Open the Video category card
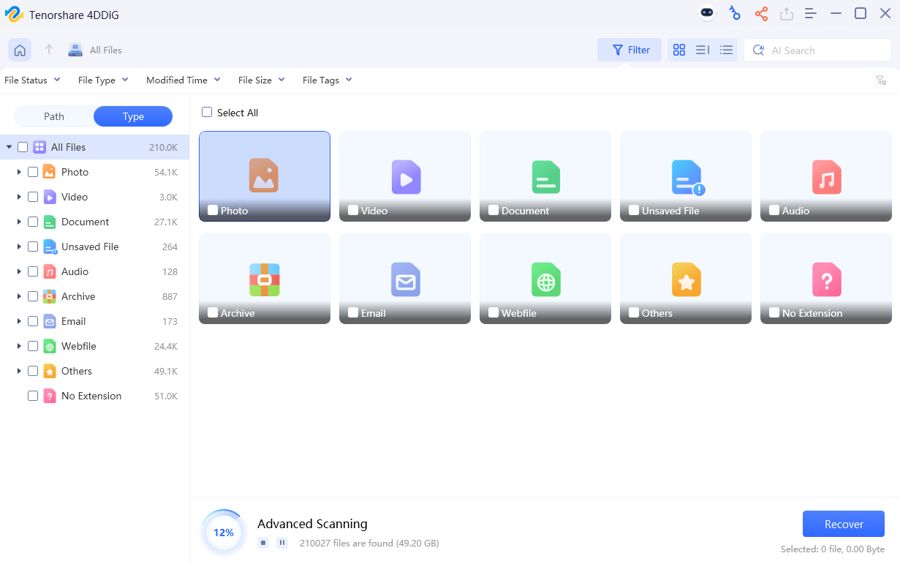 tap(405, 176)
